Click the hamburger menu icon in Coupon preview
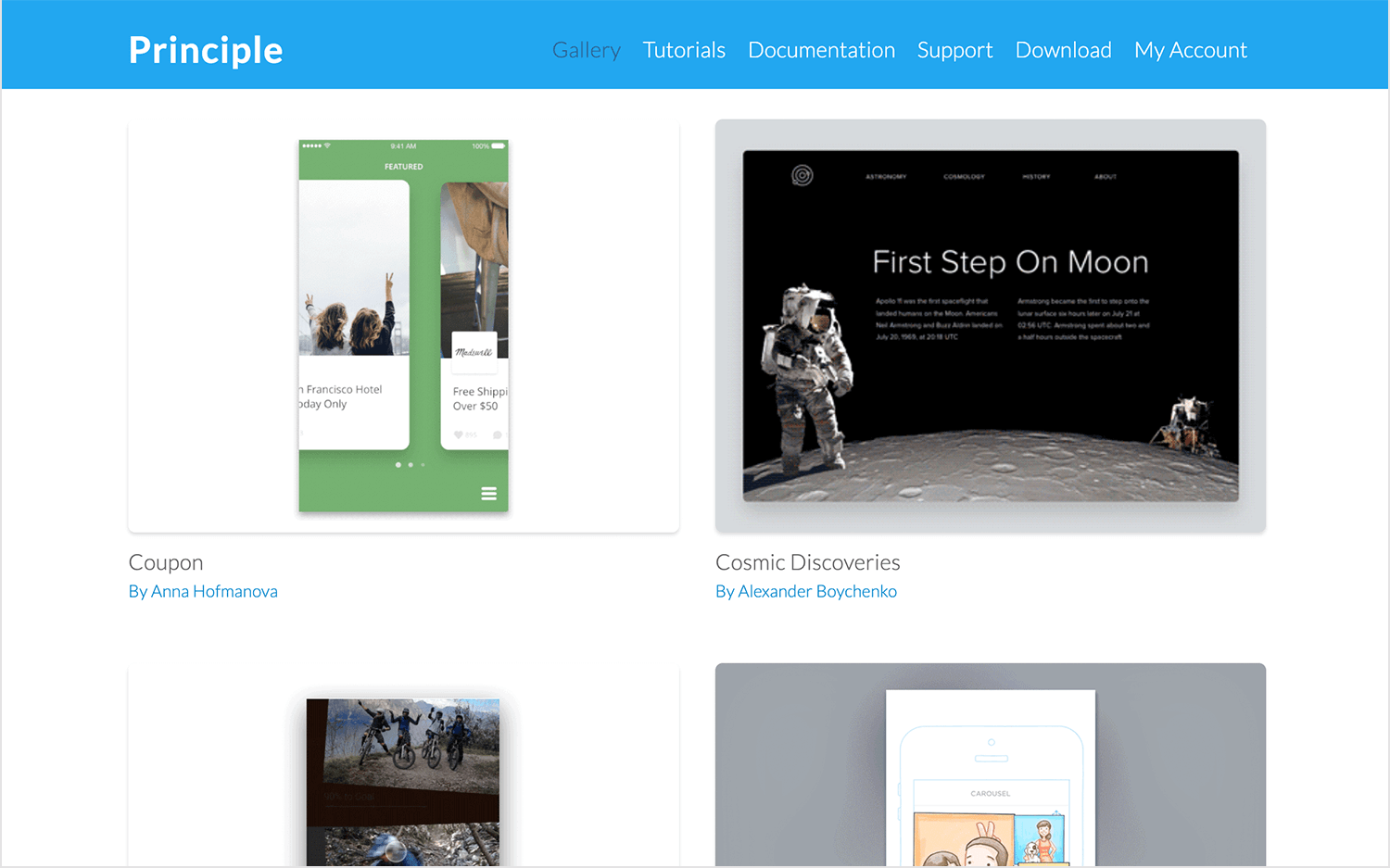 point(488,494)
